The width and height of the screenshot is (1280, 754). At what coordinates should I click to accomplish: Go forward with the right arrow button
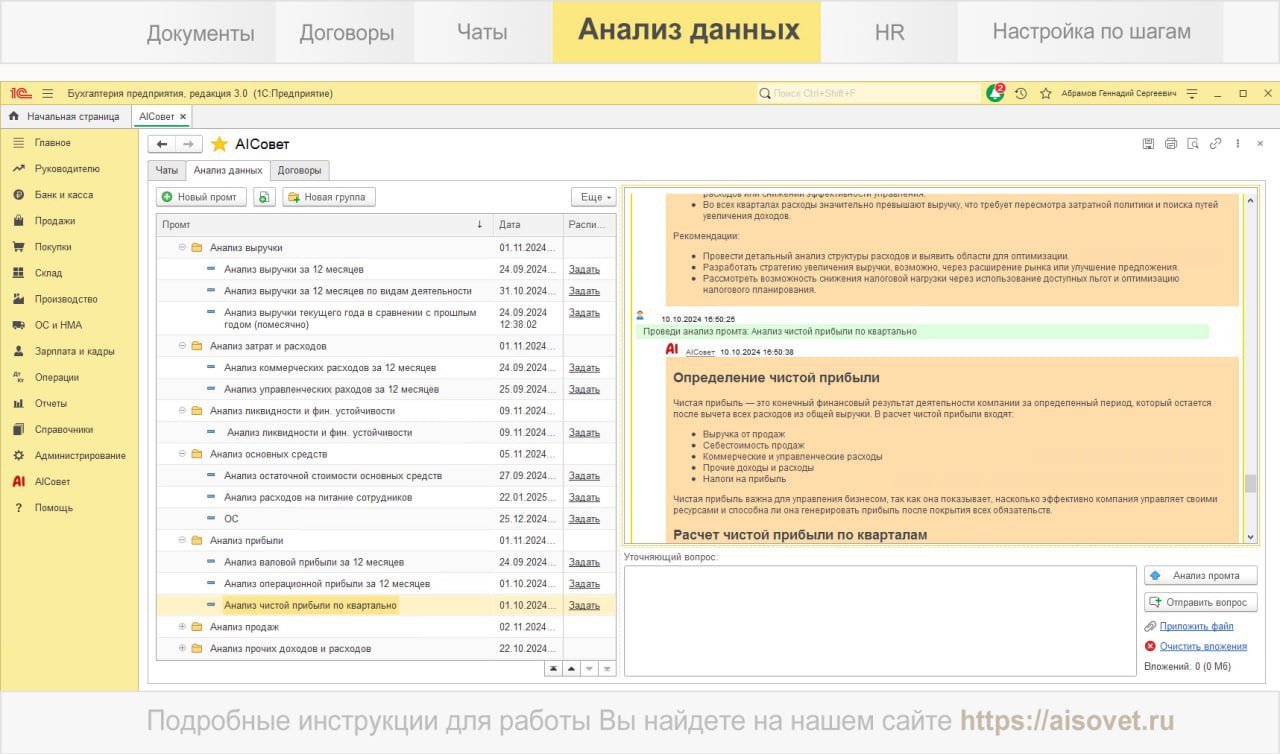(189, 144)
